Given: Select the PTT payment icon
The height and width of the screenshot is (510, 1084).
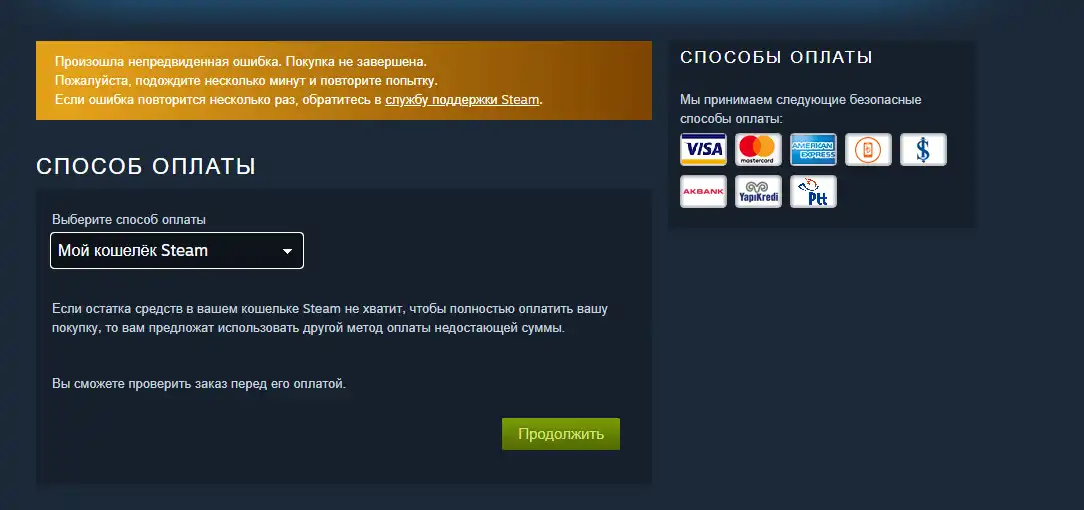Looking at the screenshot, I should point(814,191).
